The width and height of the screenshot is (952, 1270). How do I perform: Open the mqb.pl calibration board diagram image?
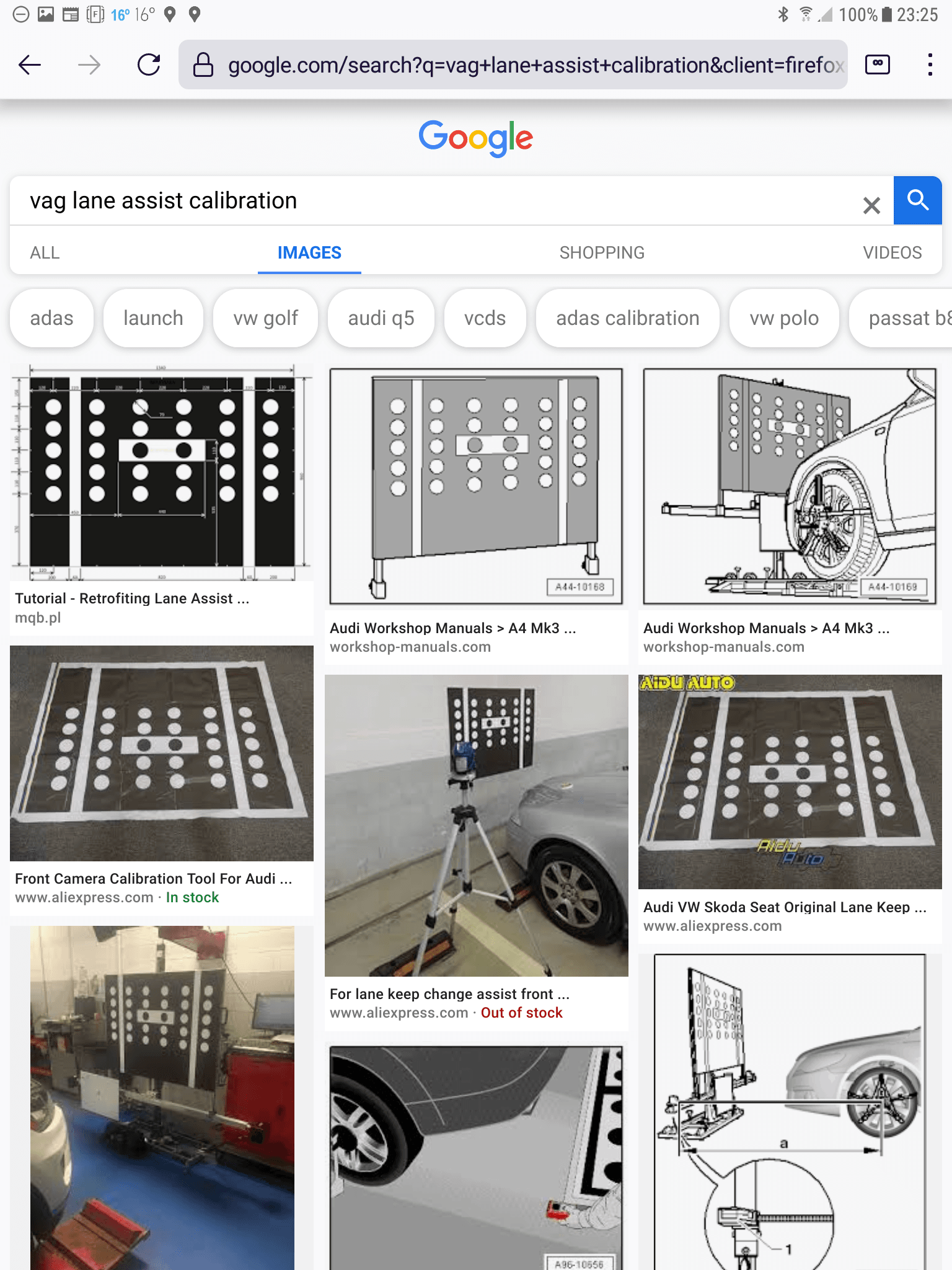[x=162, y=473]
